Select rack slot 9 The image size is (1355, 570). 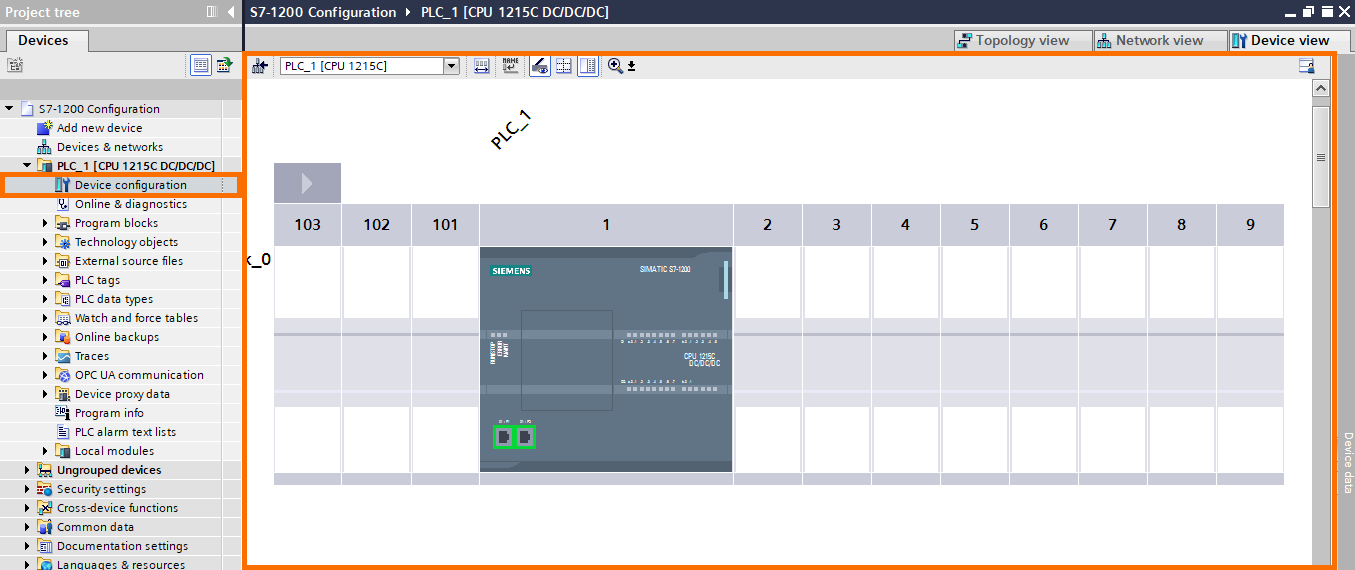1250,224
